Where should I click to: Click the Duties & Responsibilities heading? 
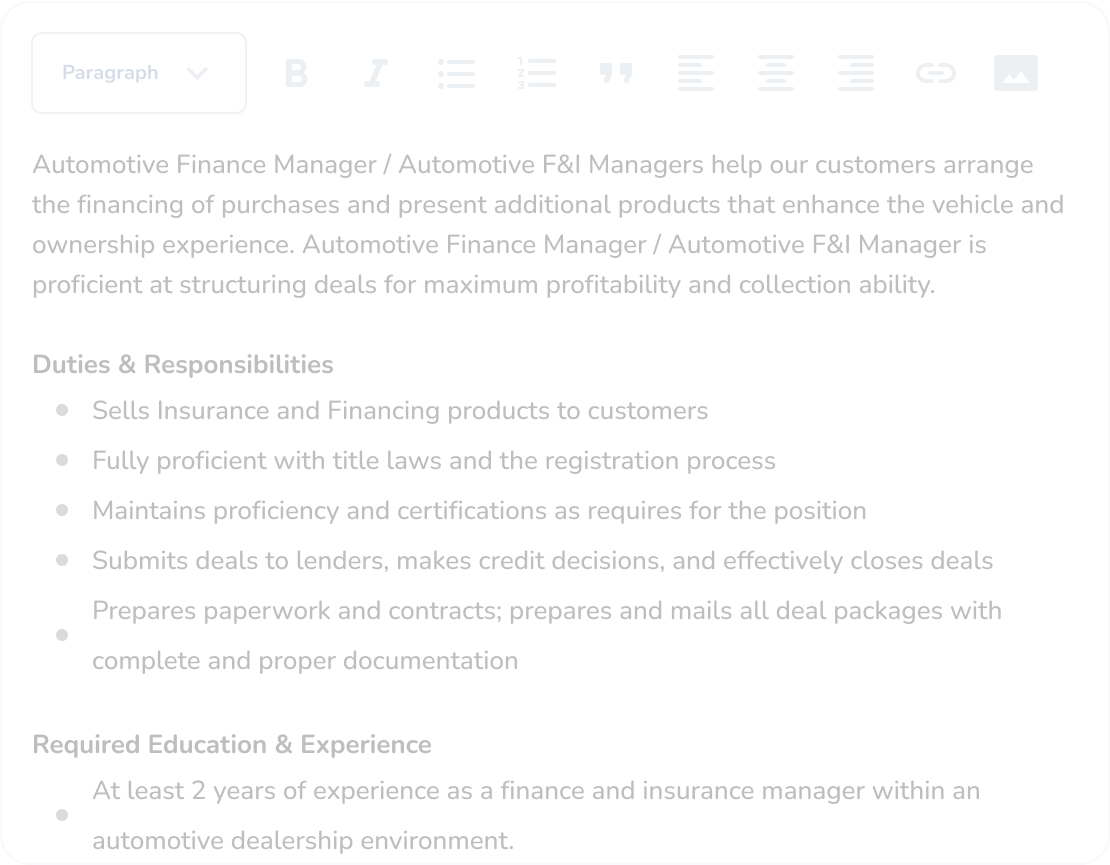coord(183,364)
